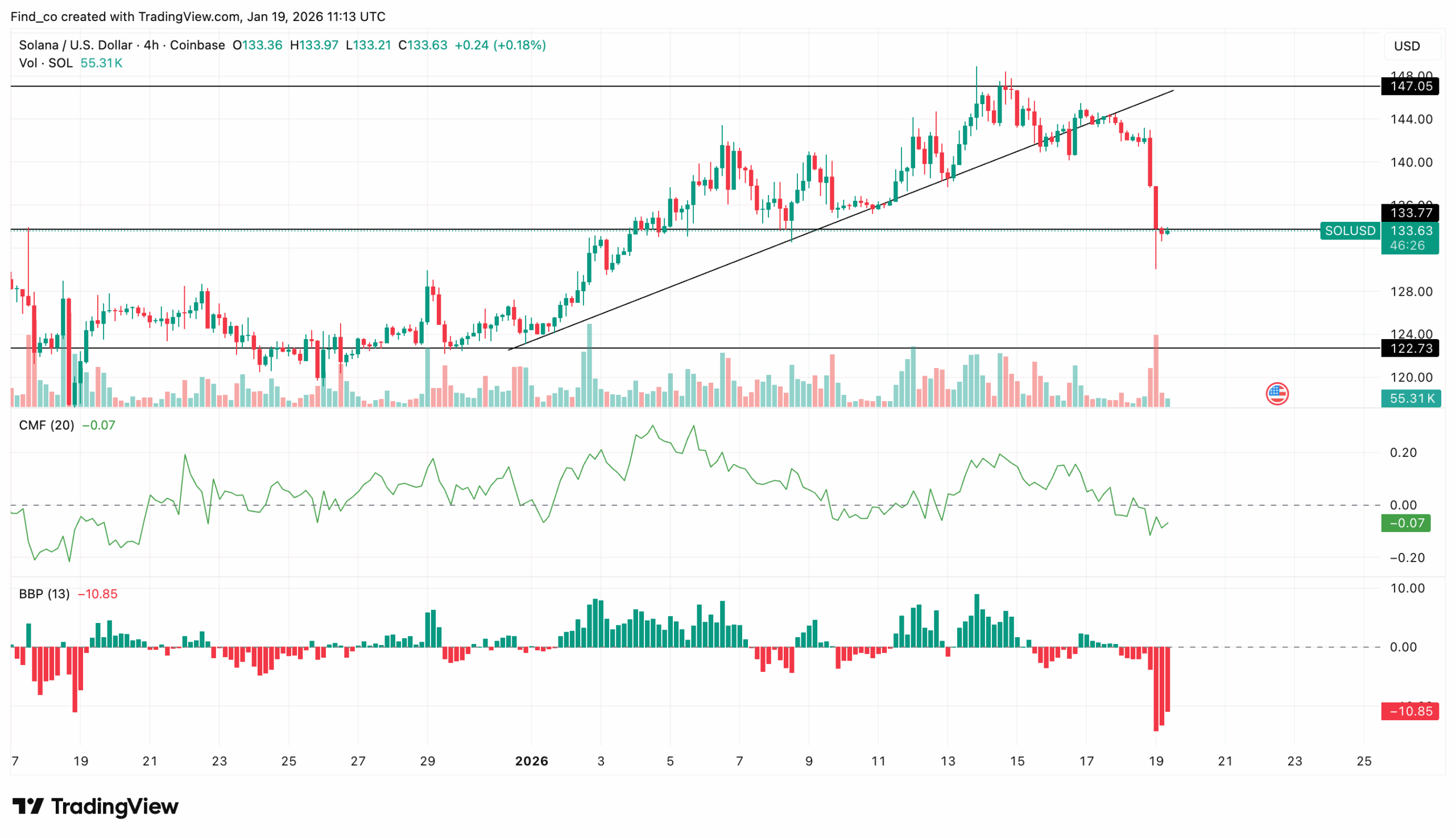Open the 4h timeframe selector in the title
This screenshot has height=838, width=1456.
coord(150,44)
